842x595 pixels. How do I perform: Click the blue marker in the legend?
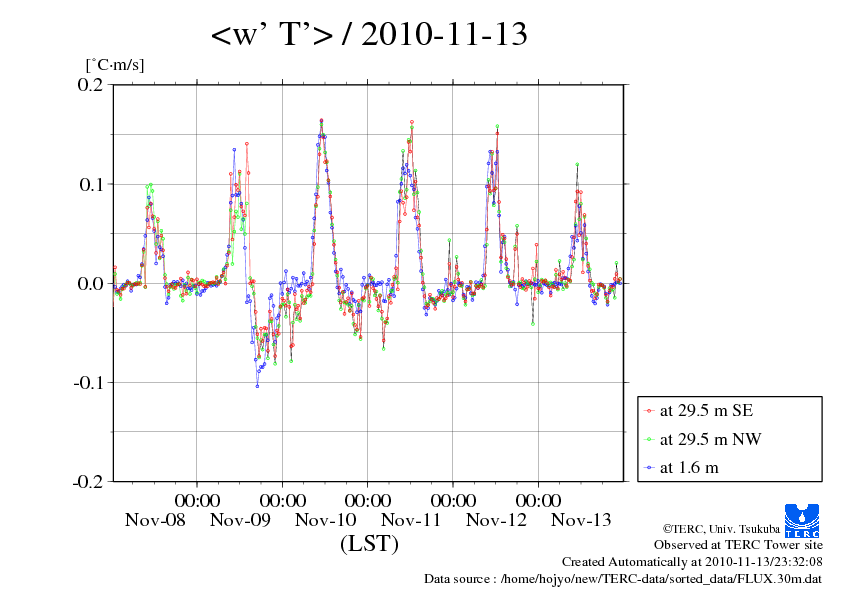649,468
